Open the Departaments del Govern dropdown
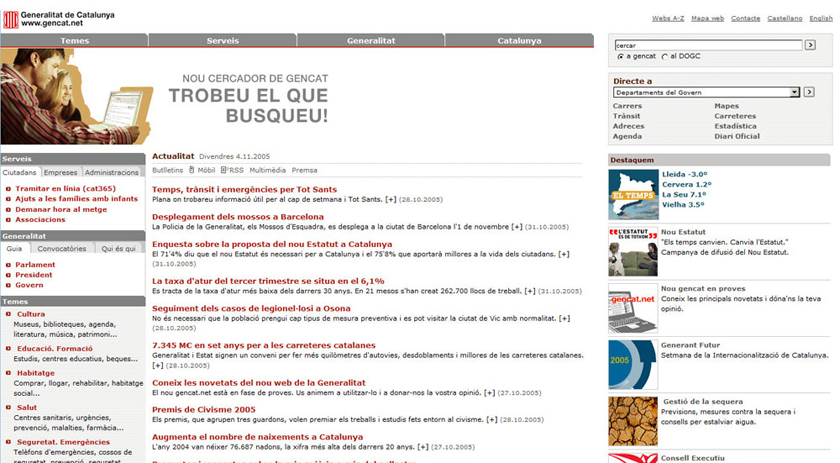 click(x=707, y=92)
